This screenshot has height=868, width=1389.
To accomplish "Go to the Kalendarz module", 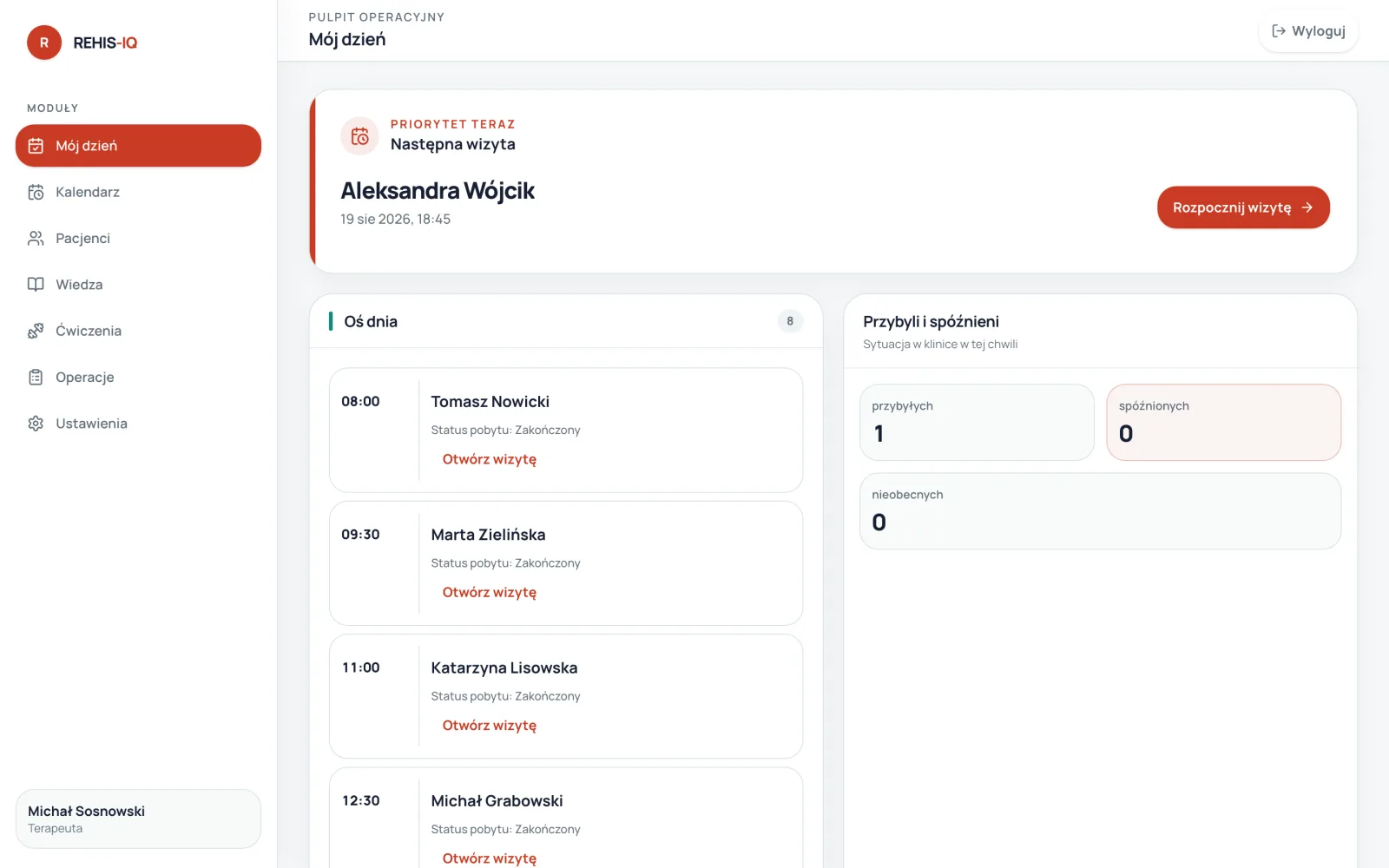I will point(138,192).
